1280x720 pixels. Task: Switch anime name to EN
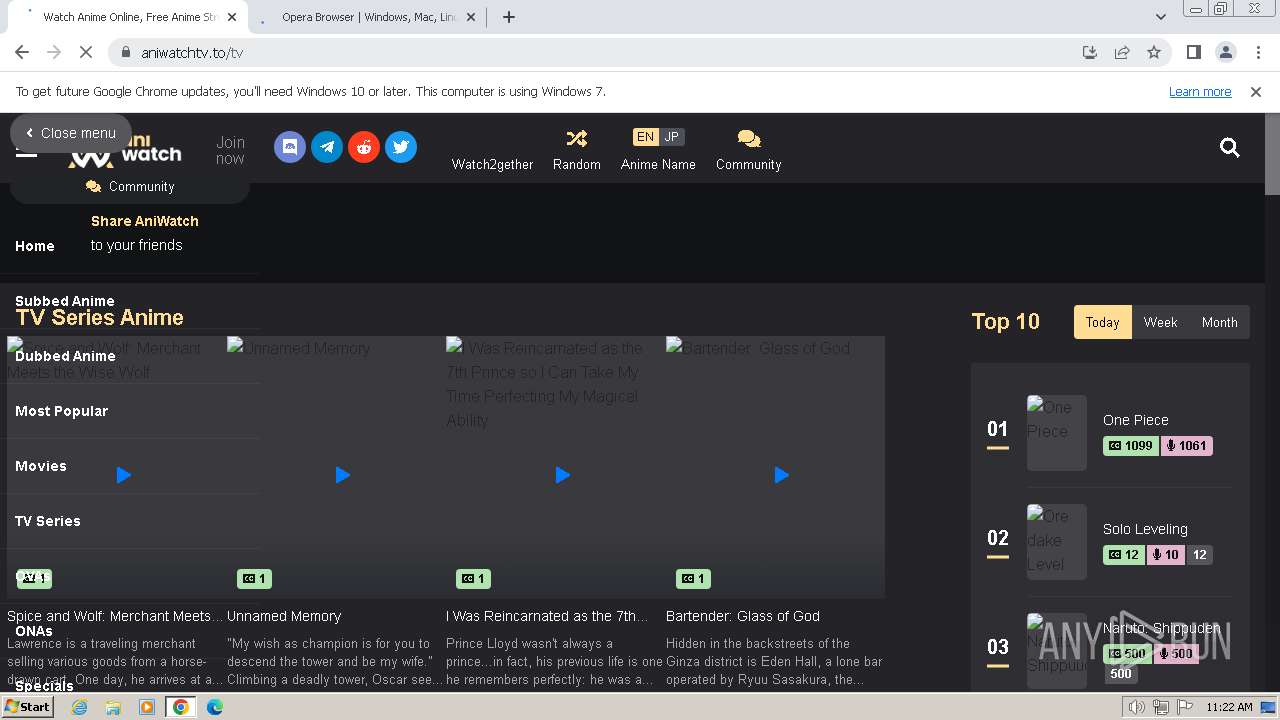(x=645, y=137)
